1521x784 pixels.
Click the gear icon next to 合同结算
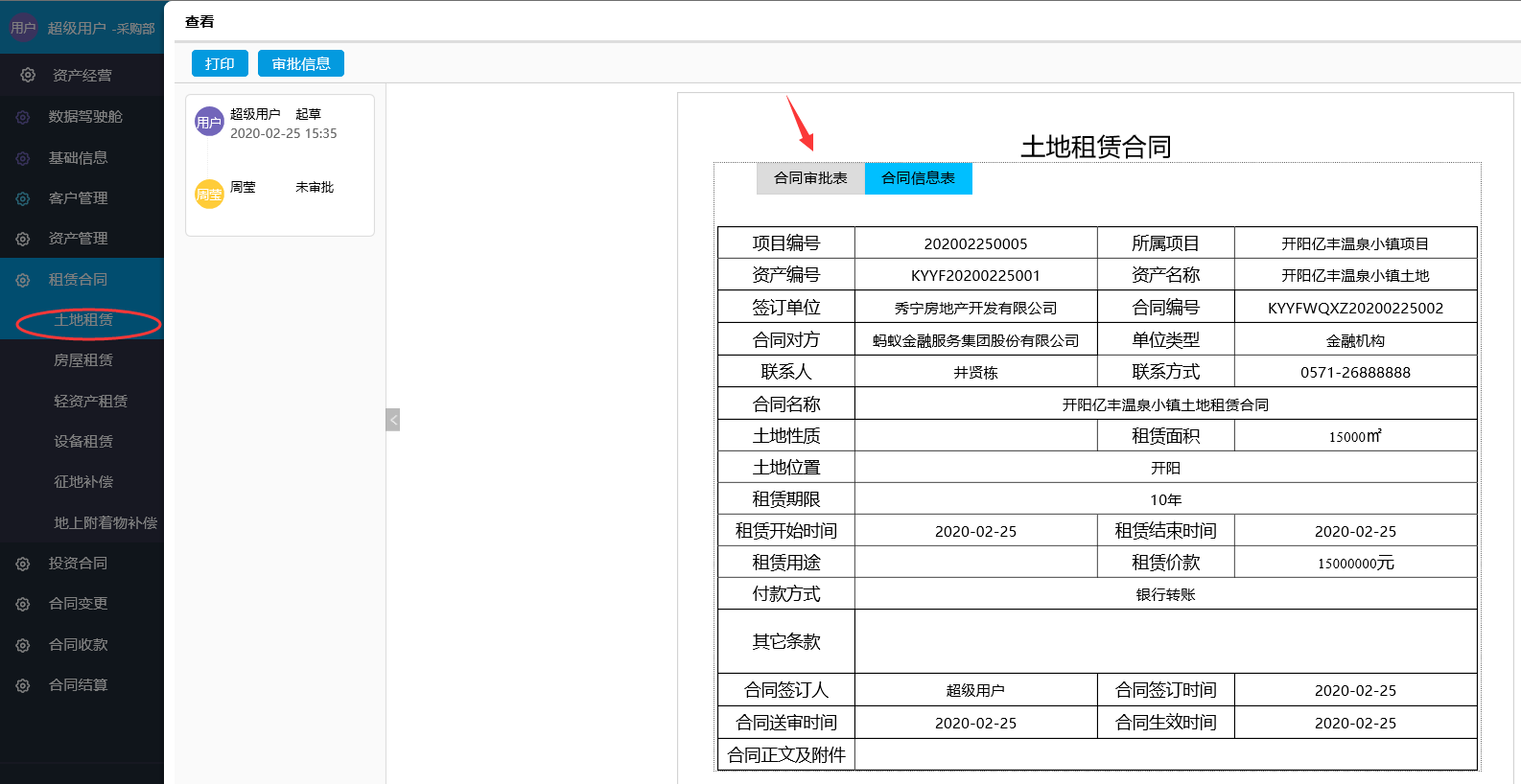[x=23, y=685]
